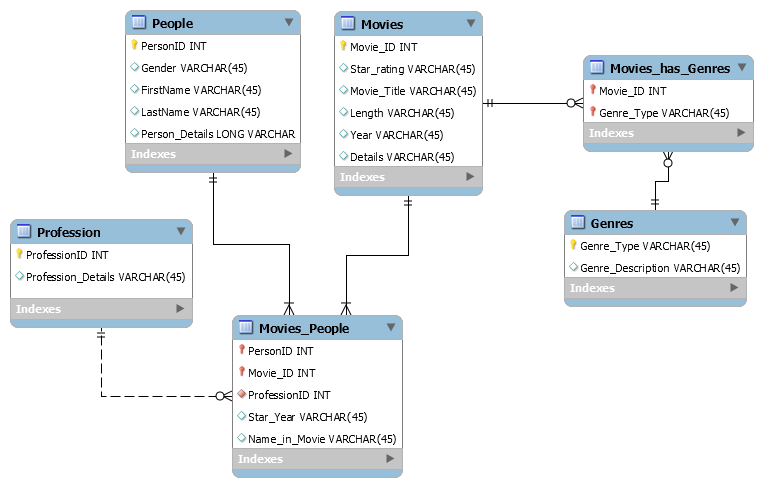The image size is (763, 487).
Task: Click the Genres table icon
Action: [578, 222]
